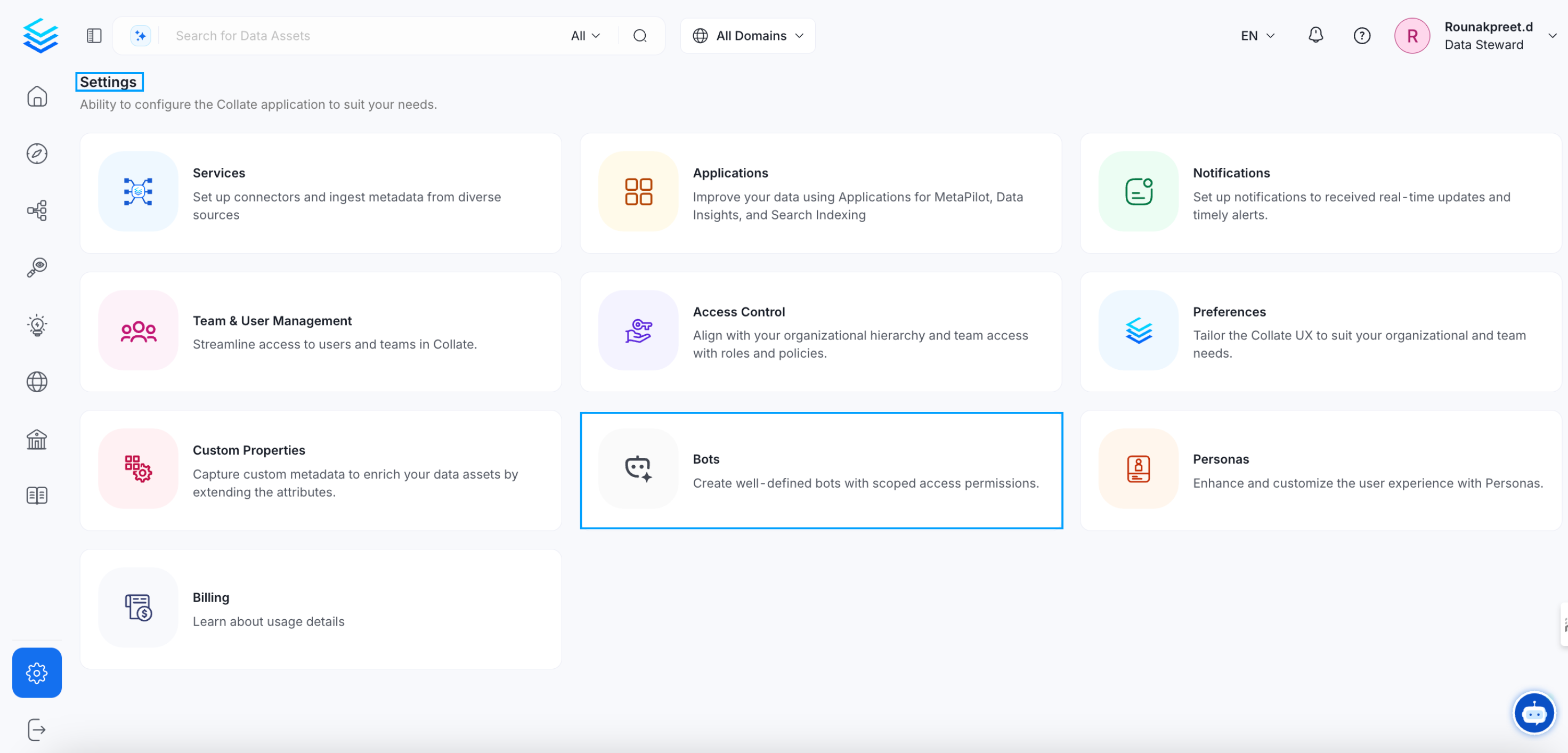Open Insights with the lightbulb sidebar icon
Screen dimensions: 1568x753
[x=37, y=325]
